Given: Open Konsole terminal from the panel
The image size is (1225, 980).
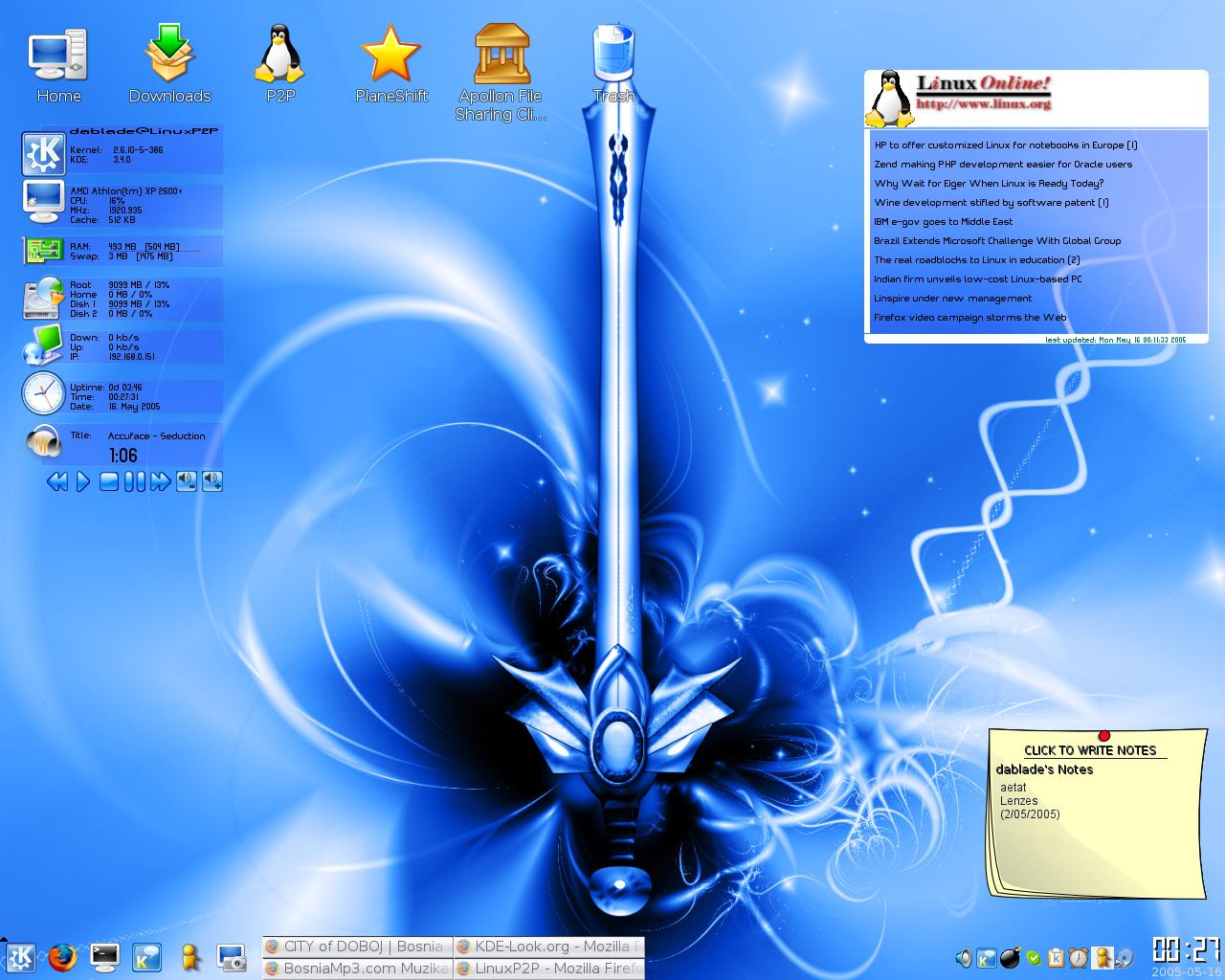Looking at the screenshot, I should click(105, 957).
